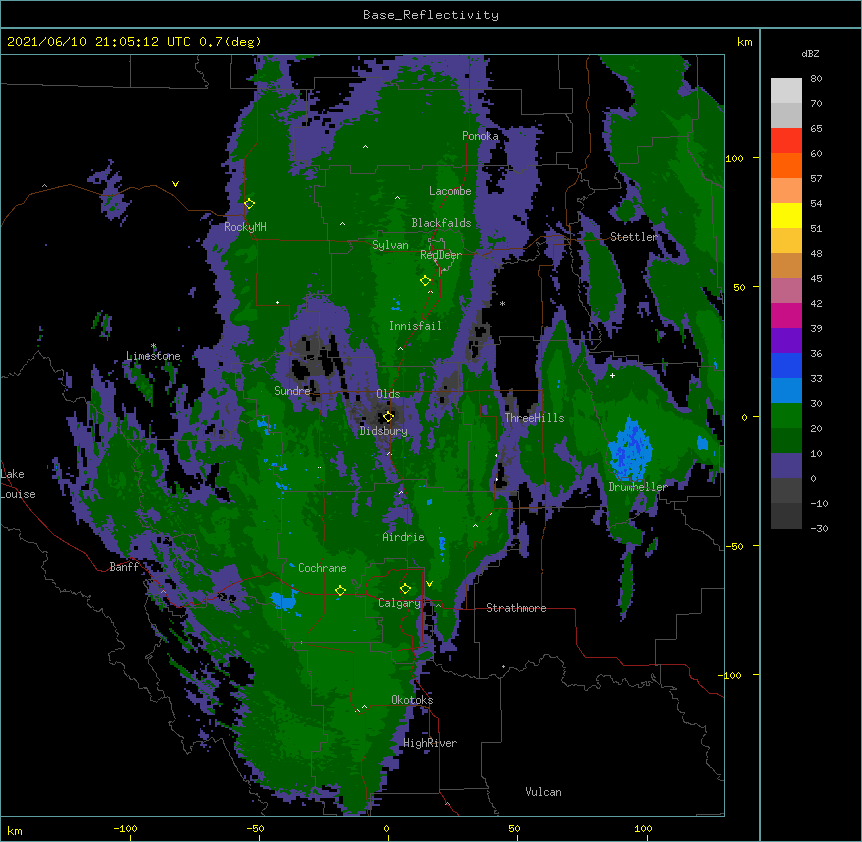Image resolution: width=862 pixels, height=842 pixels.
Task: Select the yellow diamond marker under Cochrane
Action: click(340, 590)
